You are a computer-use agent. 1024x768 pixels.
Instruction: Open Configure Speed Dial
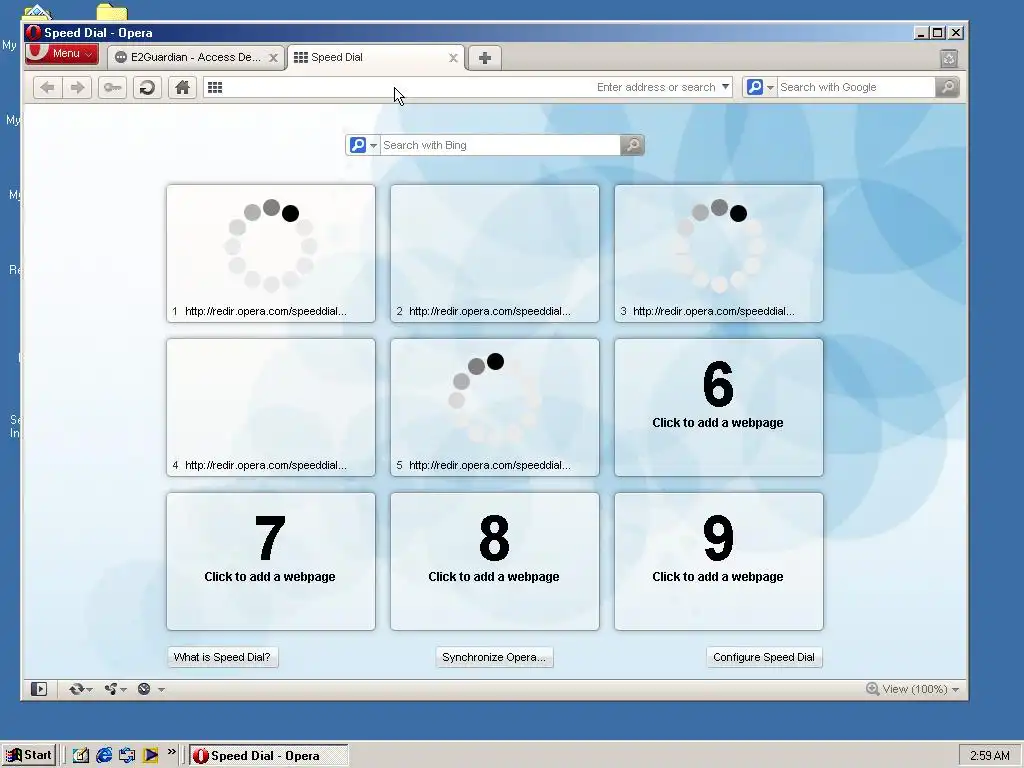point(764,657)
